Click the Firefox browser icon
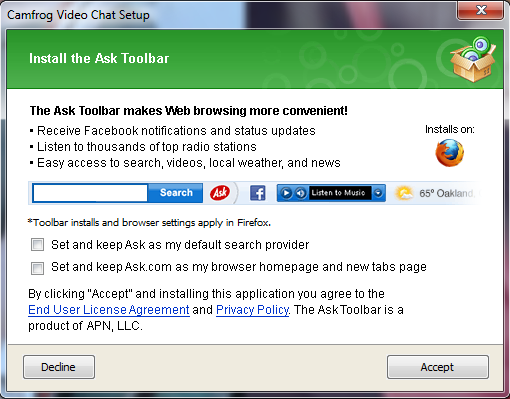510x399 pixels. (x=449, y=153)
